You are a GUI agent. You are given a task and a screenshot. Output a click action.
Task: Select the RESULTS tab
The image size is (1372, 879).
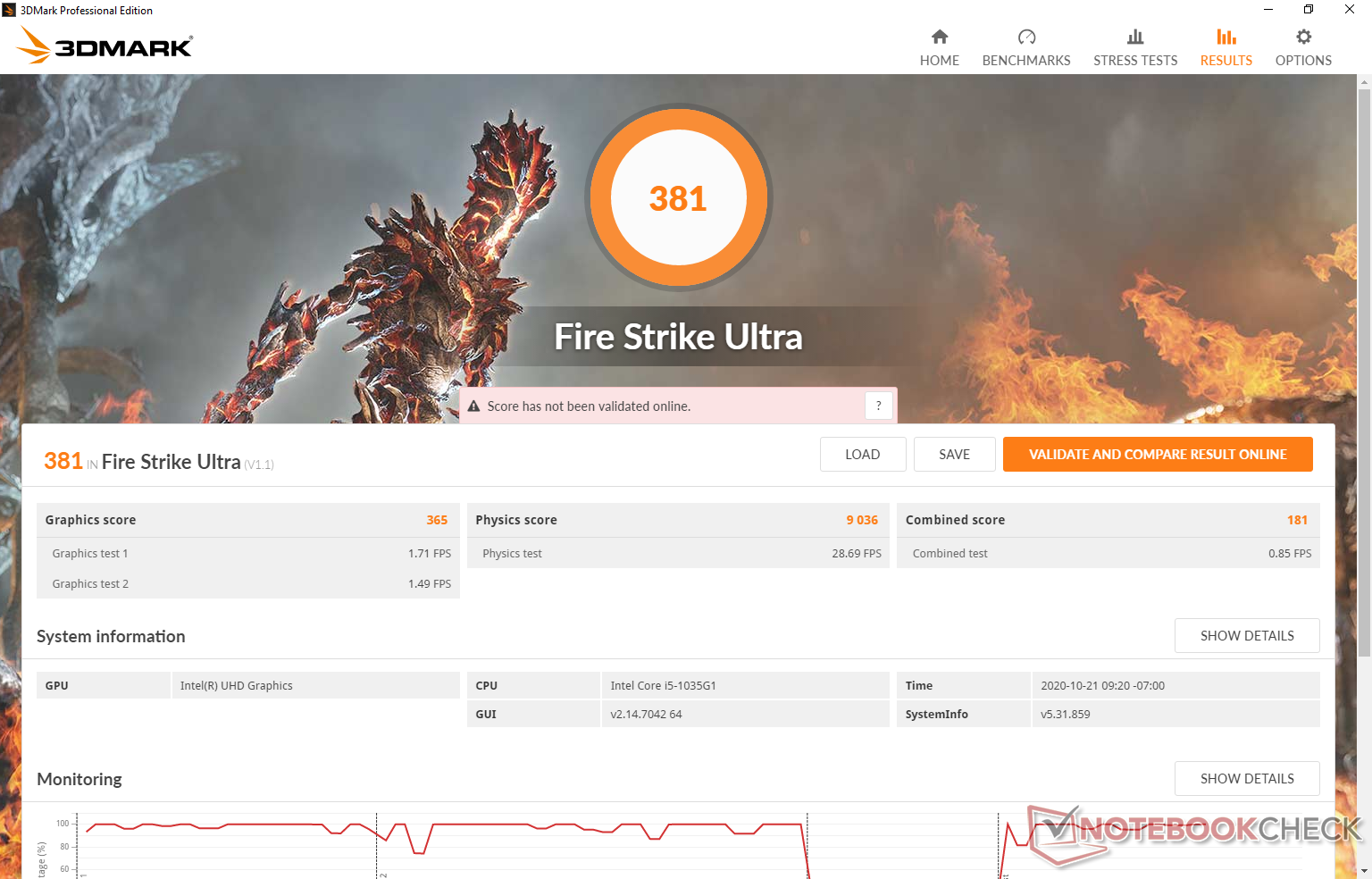1226,48
